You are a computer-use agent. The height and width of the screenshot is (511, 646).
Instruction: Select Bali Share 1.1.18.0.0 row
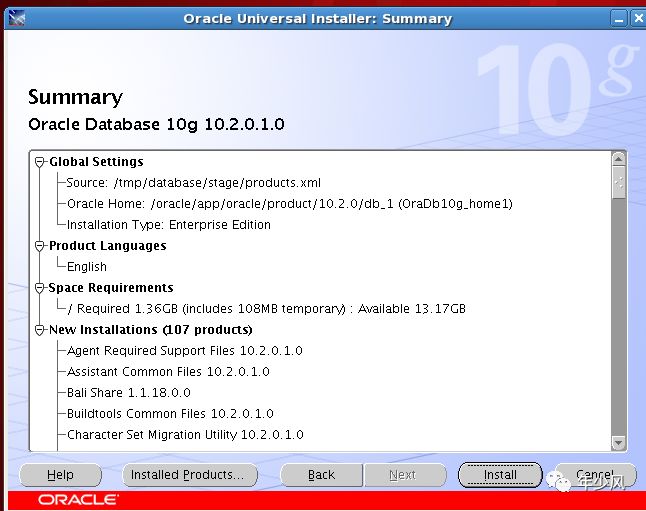tap(129, 393)
